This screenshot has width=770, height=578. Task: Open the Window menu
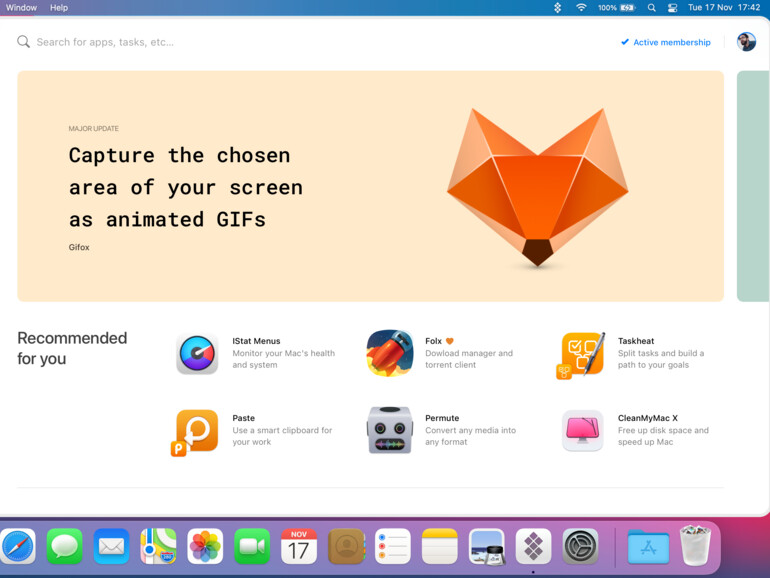[21, 7]
